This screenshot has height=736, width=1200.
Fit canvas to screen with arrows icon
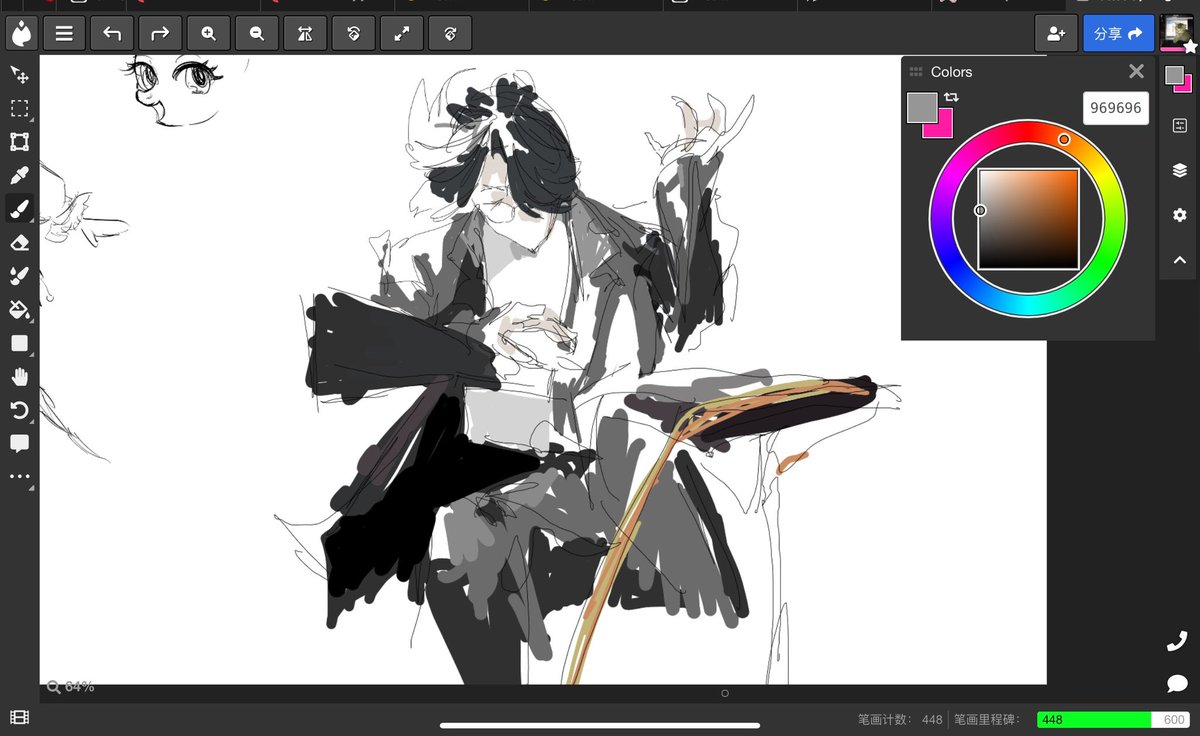coord(402,33)
